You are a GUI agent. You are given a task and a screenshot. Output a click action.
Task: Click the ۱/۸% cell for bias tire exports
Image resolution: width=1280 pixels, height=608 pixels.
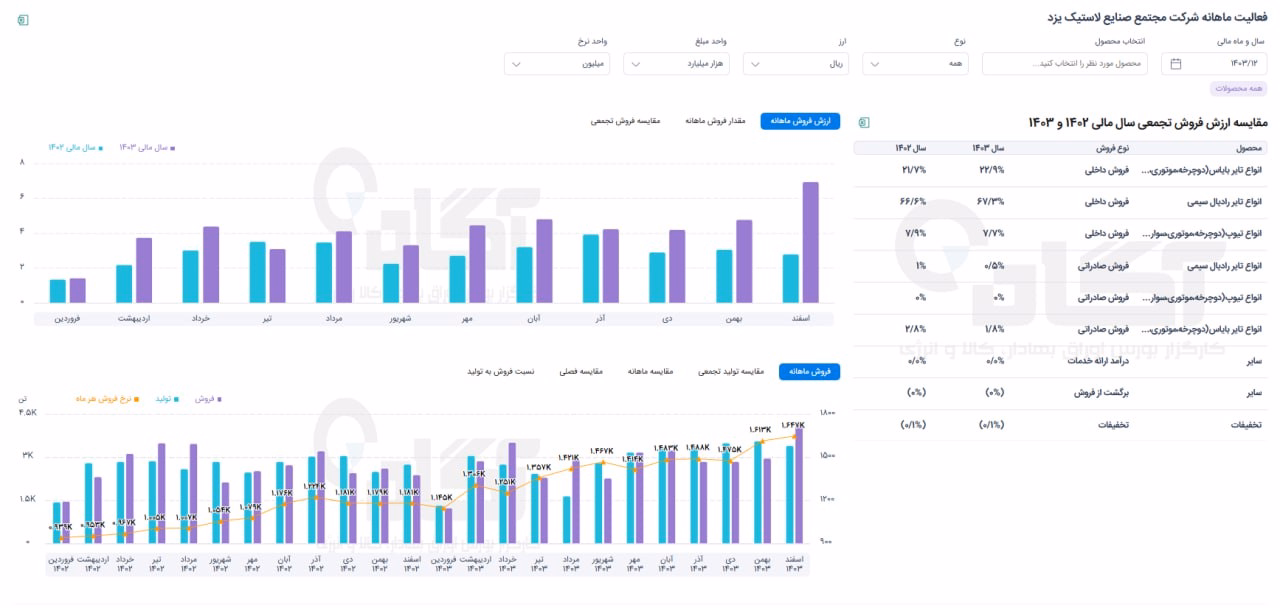[x=994, y=329]
